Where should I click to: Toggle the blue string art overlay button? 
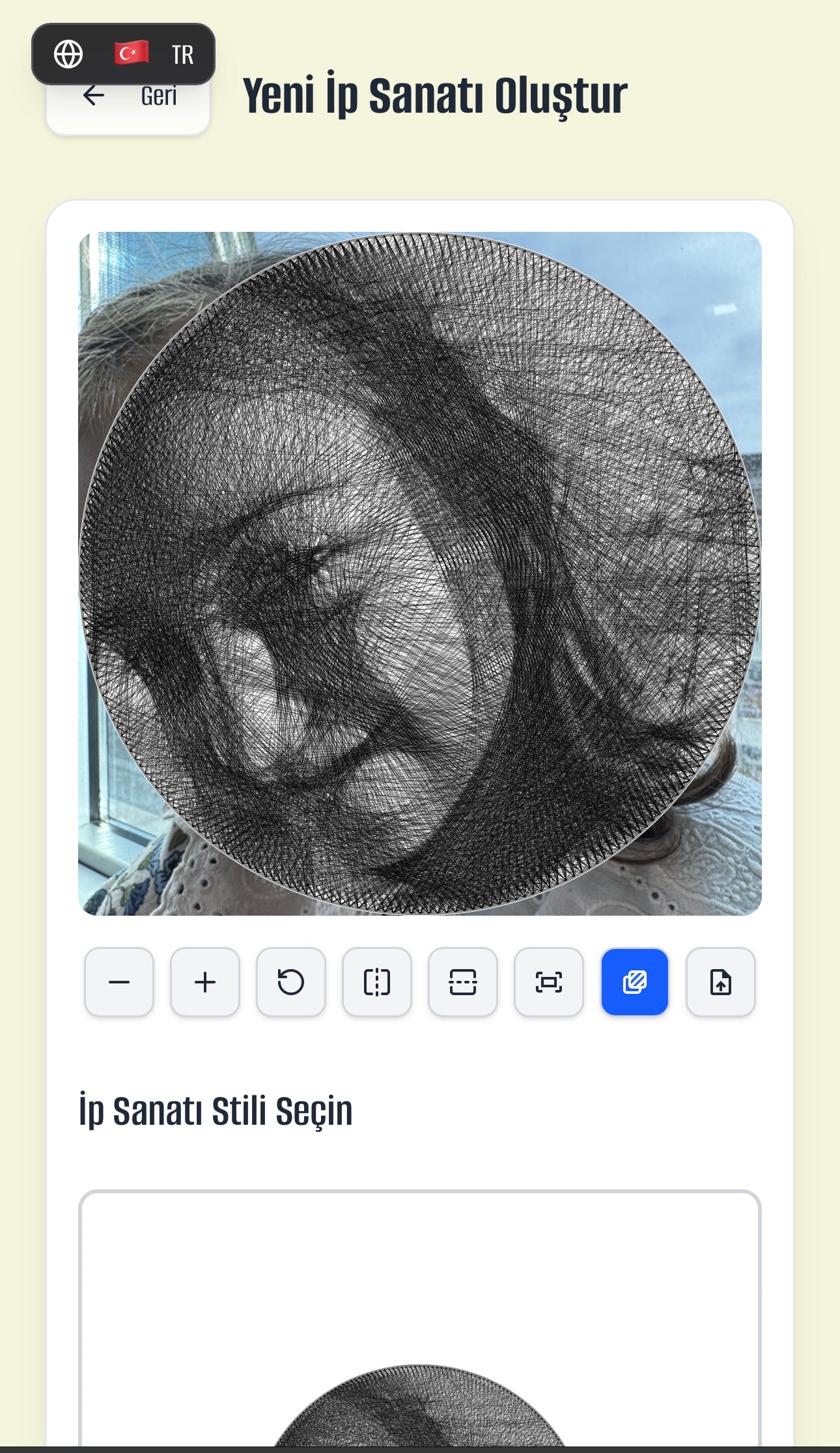(635, 981)
